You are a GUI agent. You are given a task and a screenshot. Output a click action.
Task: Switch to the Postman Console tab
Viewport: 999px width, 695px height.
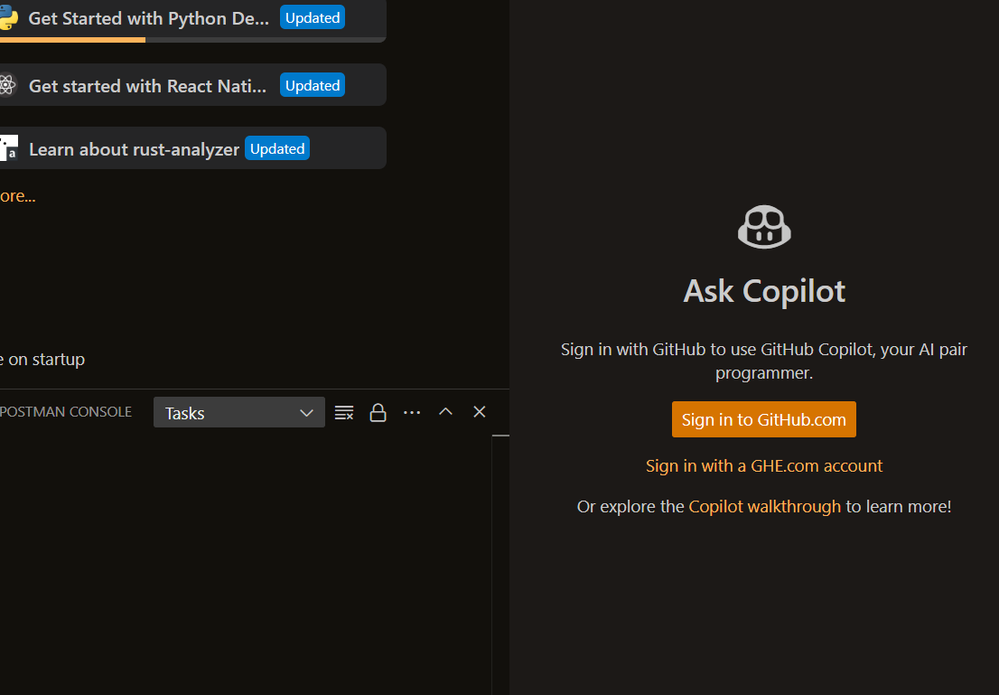[x=66, y=412]
